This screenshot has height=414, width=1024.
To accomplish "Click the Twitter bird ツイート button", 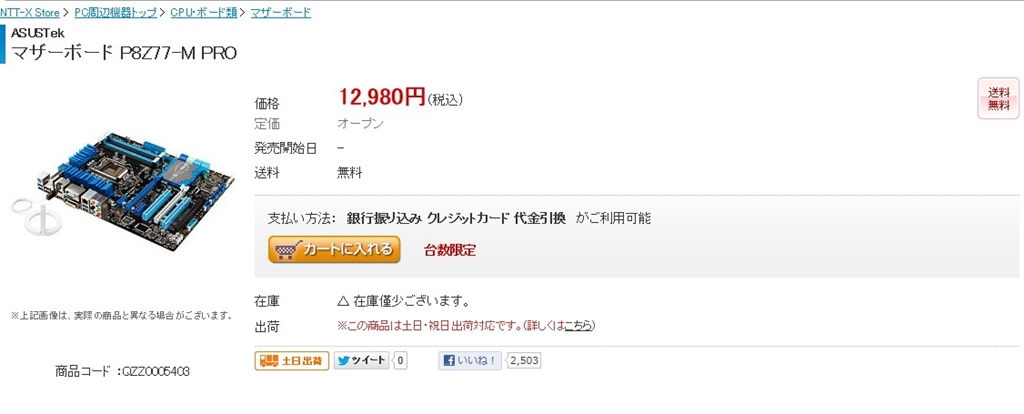I will (361, 360).
